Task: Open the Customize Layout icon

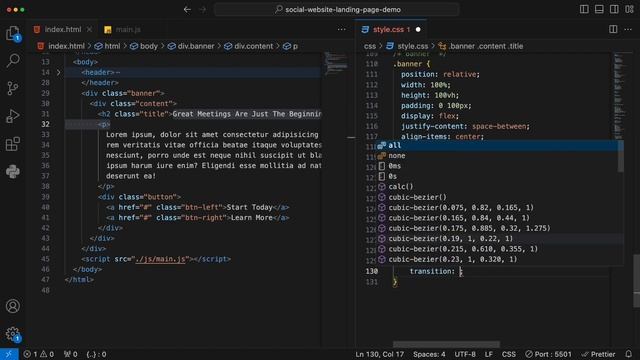Action: coord(629,9)
